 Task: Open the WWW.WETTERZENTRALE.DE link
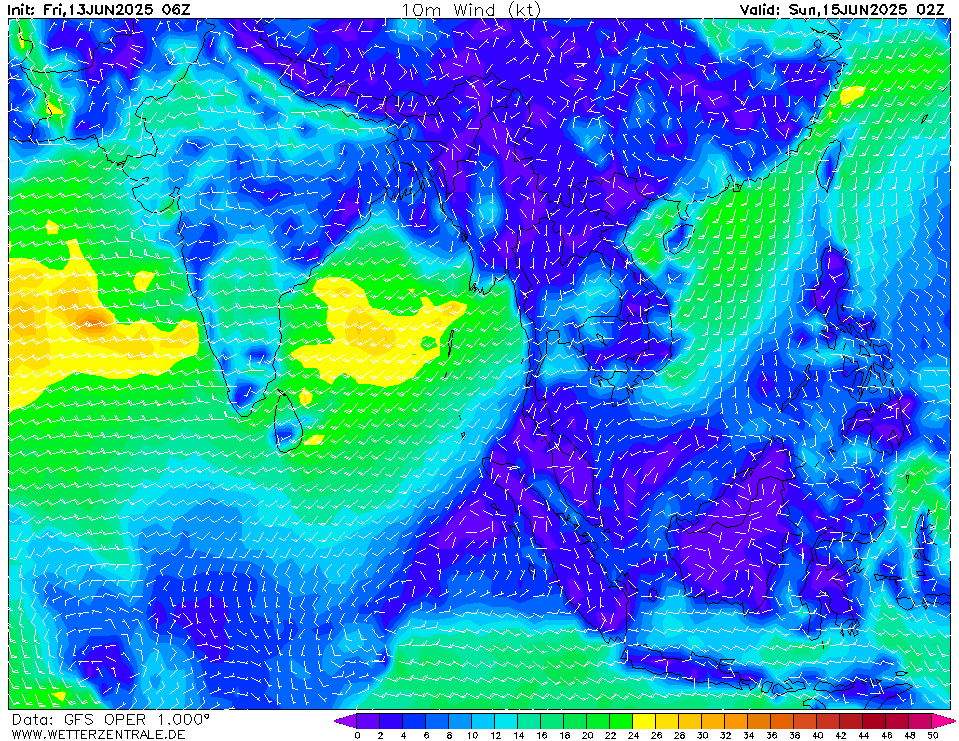tap(98, 734)
